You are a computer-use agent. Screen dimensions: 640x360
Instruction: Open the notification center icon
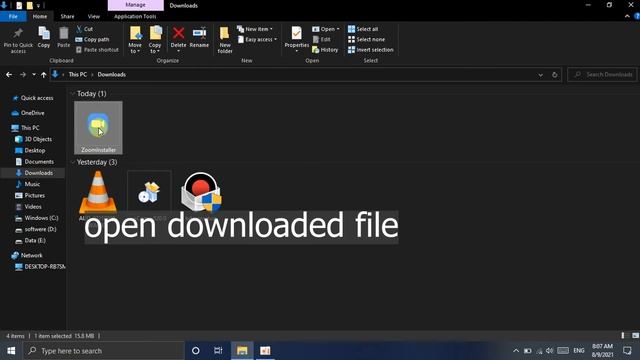(627, 351)
